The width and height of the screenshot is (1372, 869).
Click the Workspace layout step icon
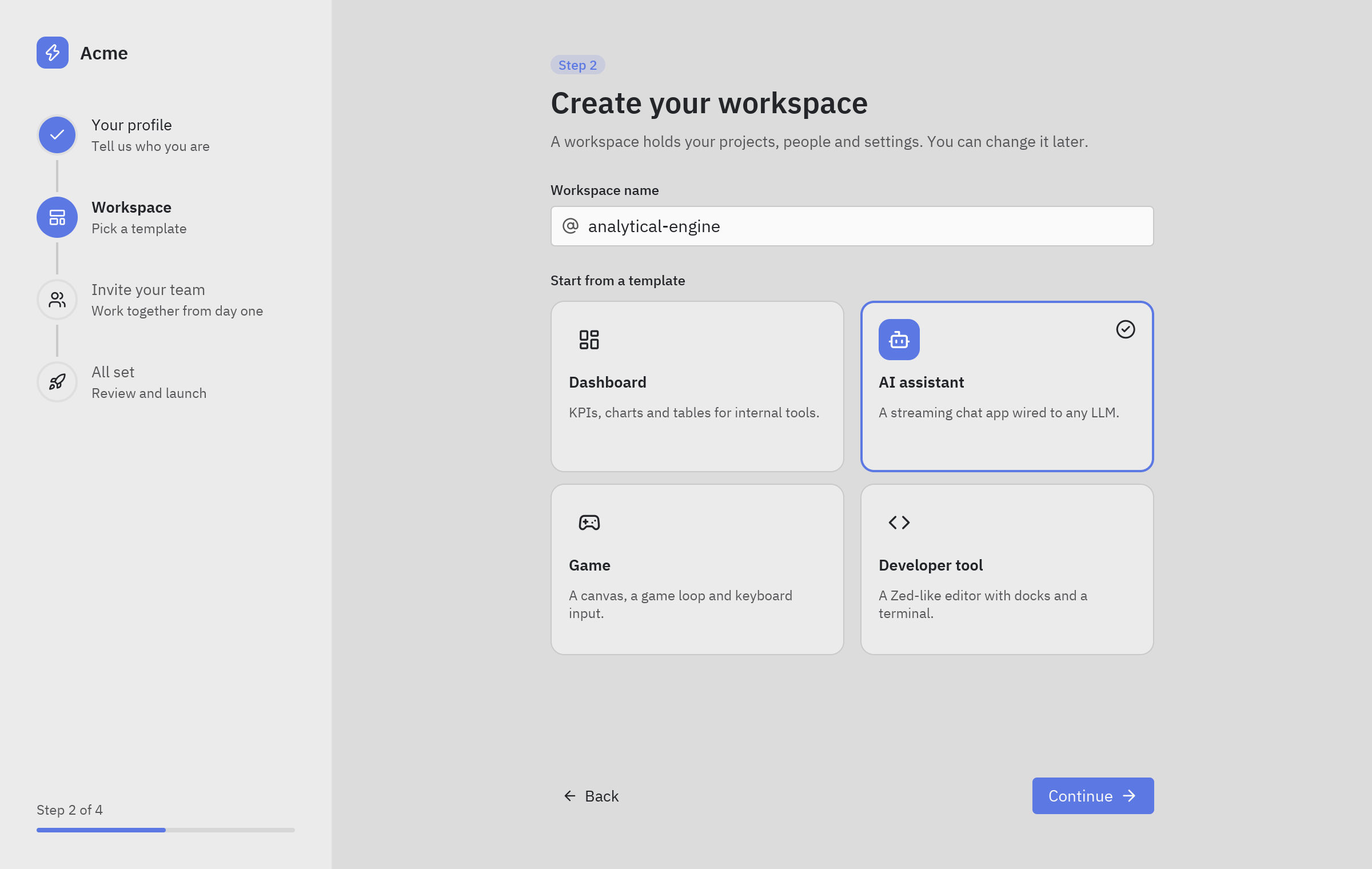point(57,217)
